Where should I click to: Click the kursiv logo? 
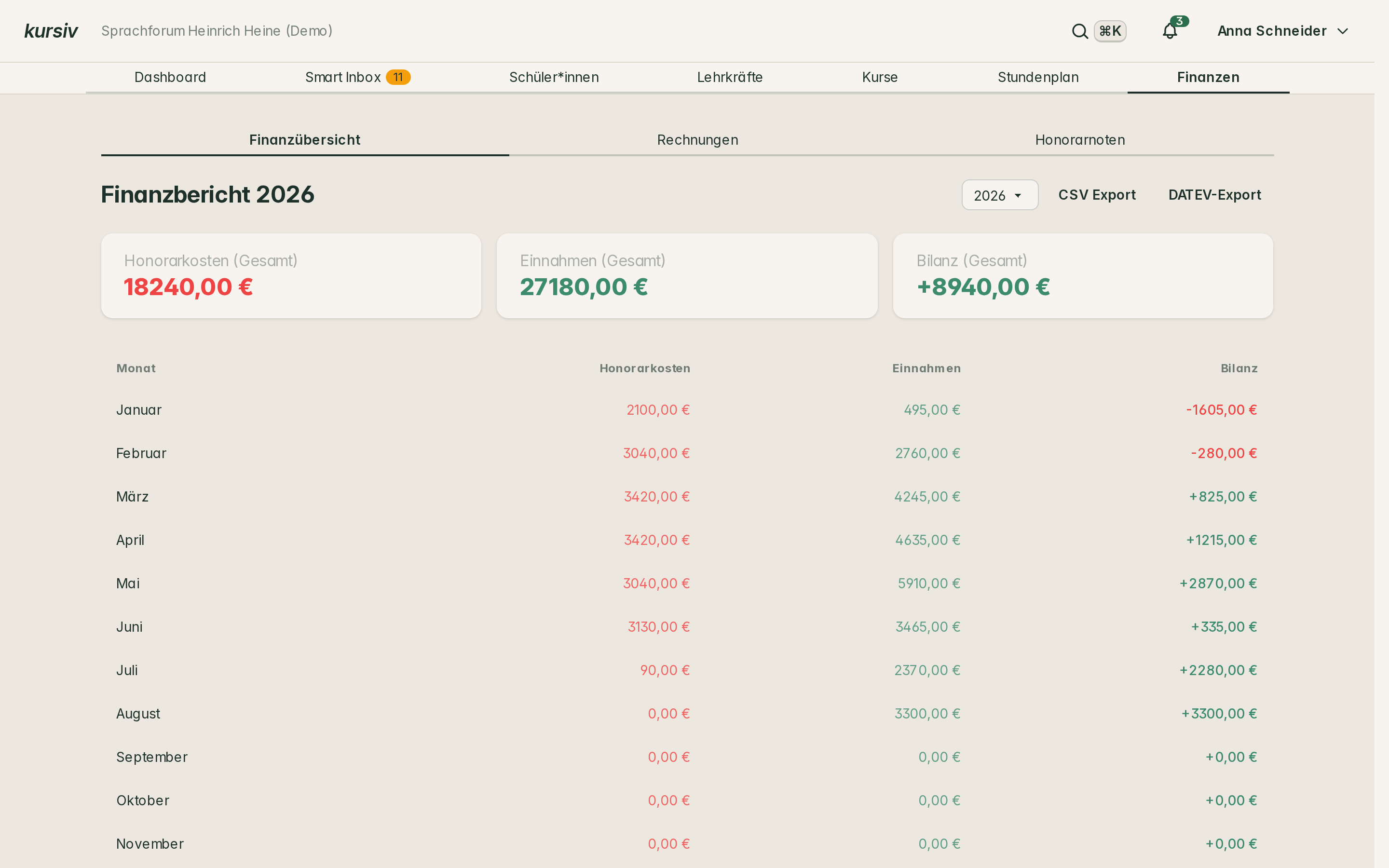coord(51,31)
